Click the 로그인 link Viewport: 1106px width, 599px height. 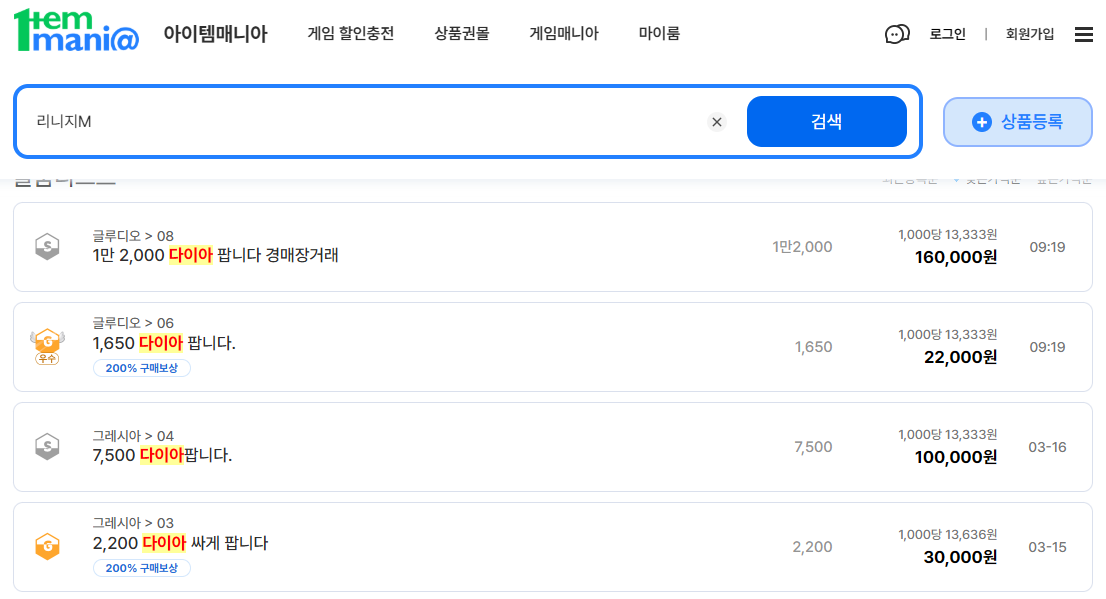(x=947, y=34)
